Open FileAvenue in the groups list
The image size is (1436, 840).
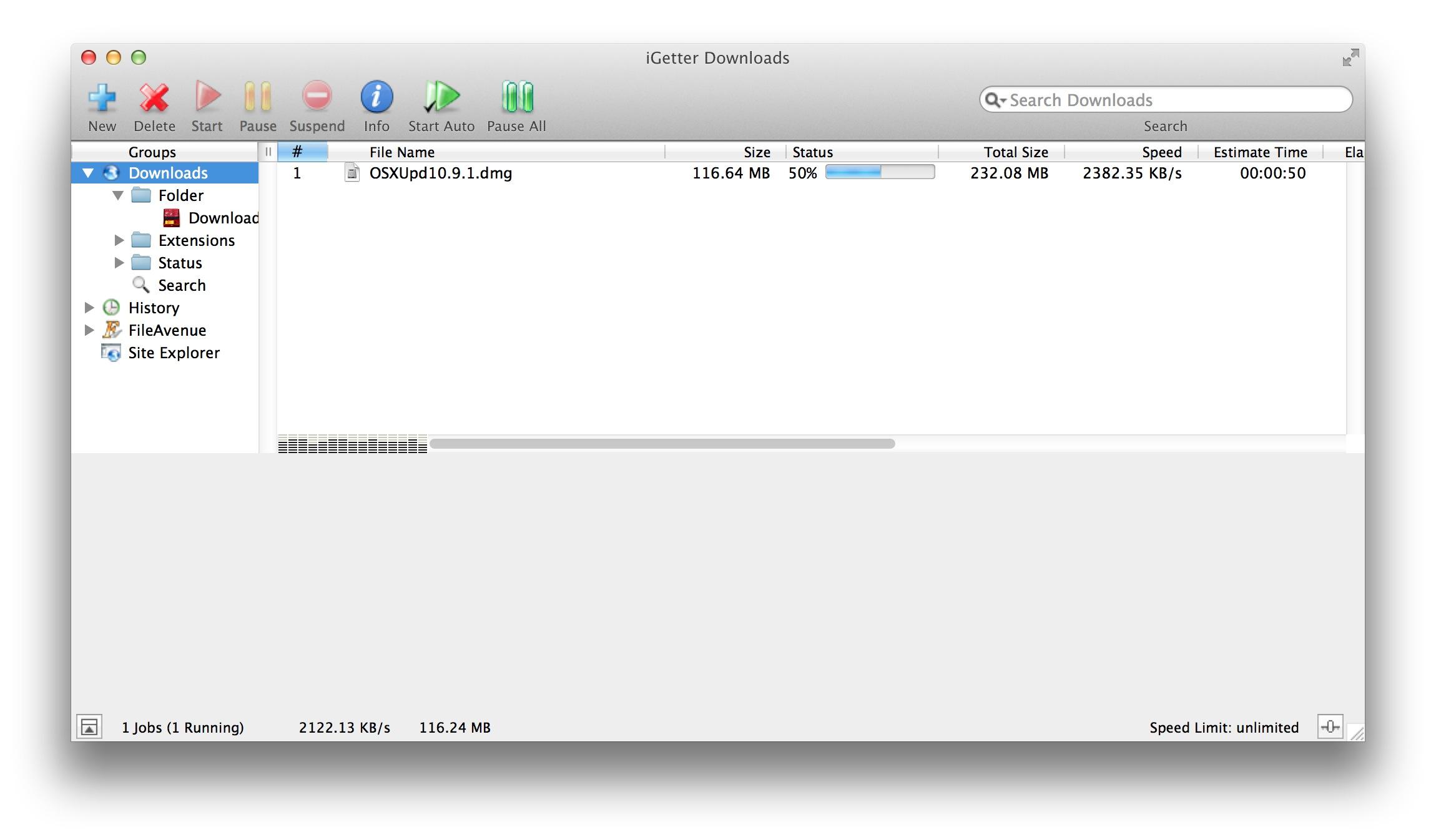pyautogui.click(x=167, y=330)
